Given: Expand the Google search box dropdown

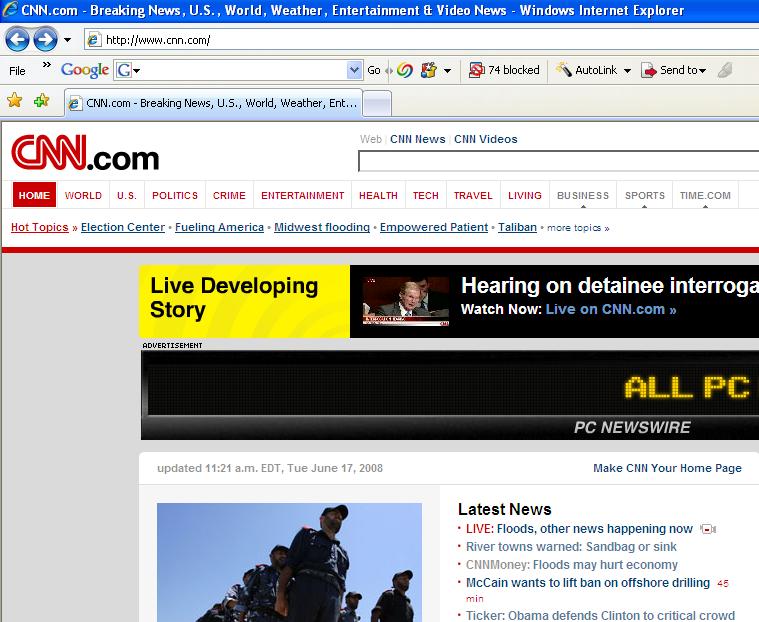Looking at the screenshot, I should (x=354, y=70).
